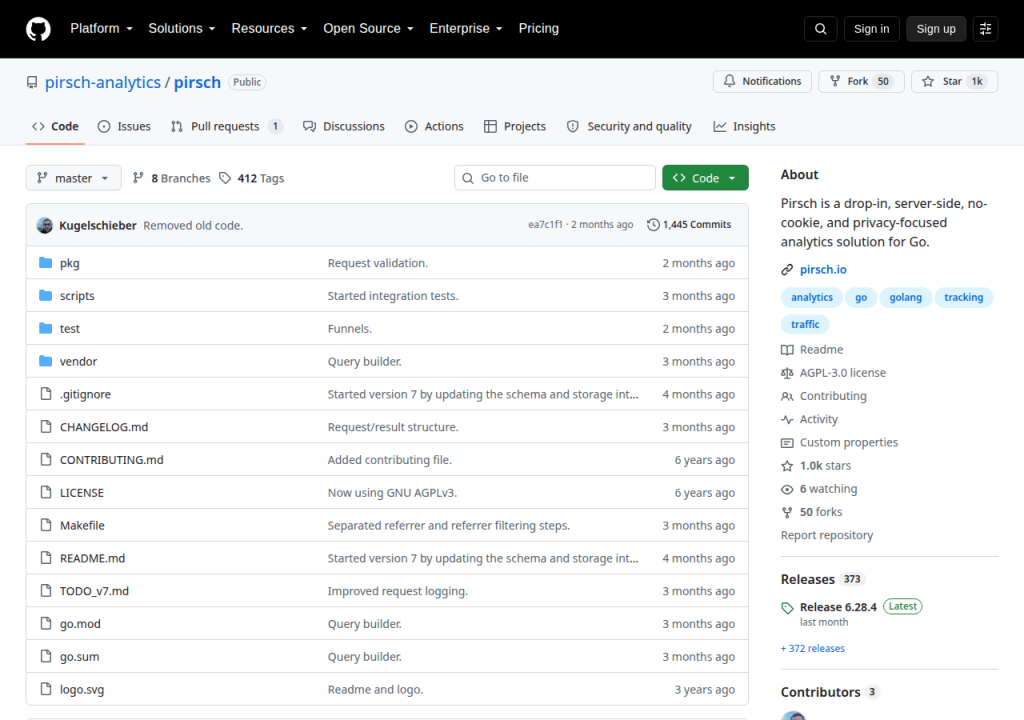Open the green Code dropdown button

coord(705,178)
